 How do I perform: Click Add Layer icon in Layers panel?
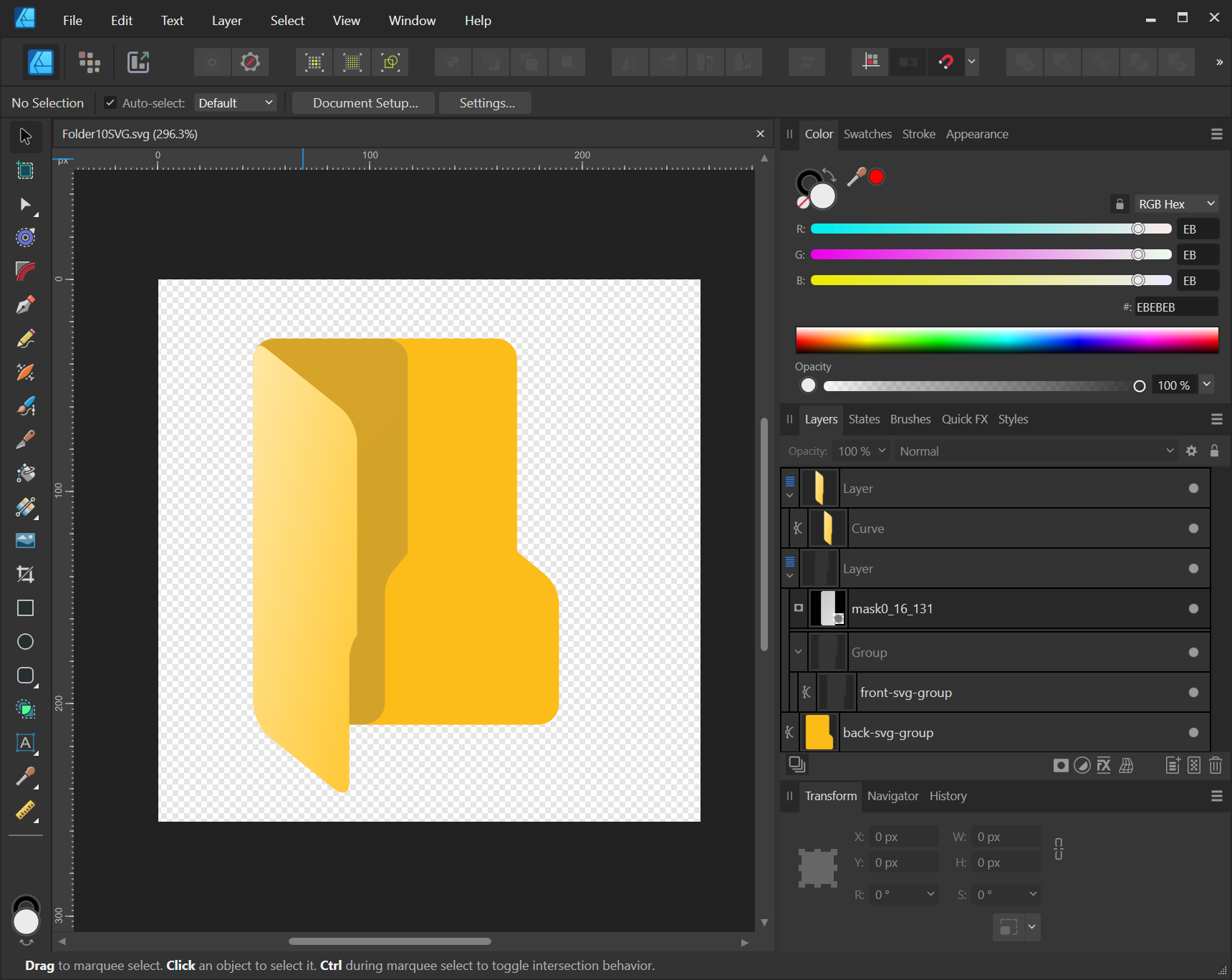coord(1173,765)
